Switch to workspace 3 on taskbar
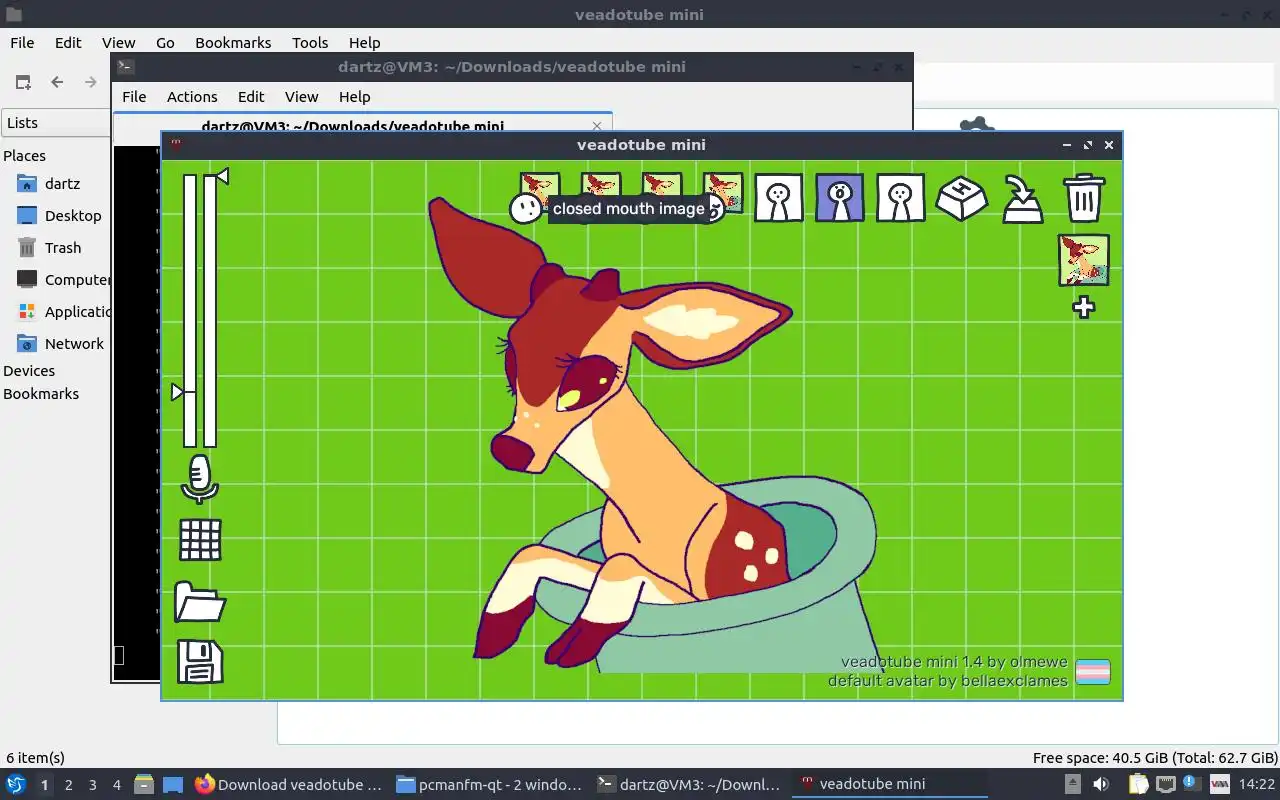 tap(93, 785)
